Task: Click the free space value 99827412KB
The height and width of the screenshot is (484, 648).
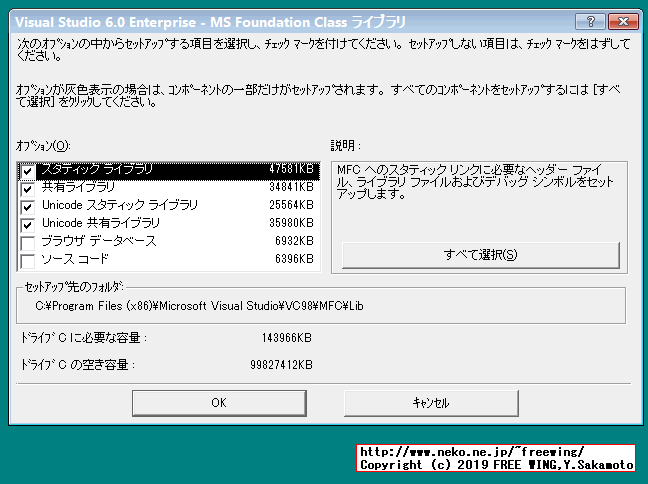Action: tap(282, 365)
